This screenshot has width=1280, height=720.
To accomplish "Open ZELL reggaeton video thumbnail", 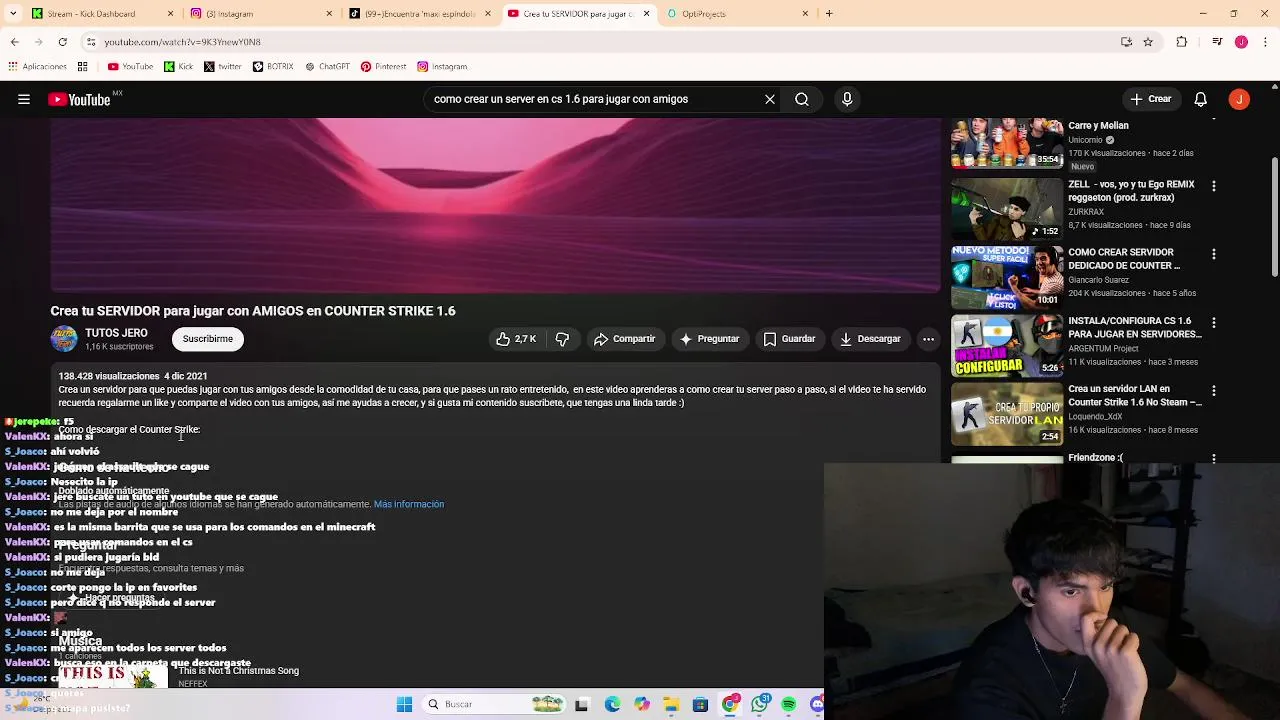I will (1007, 209).
